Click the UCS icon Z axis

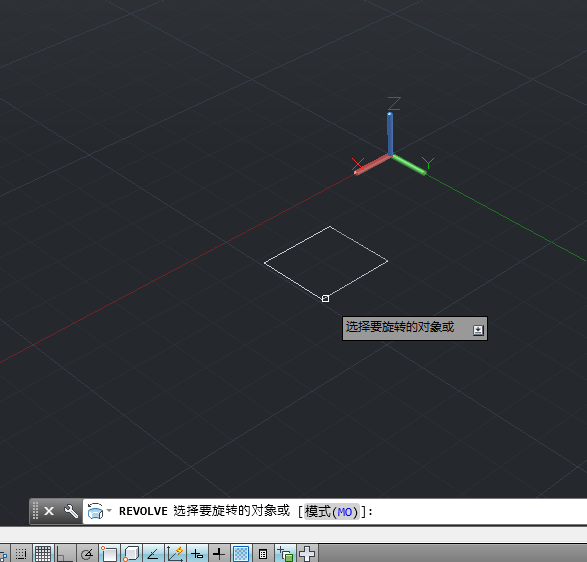(390, 133)
